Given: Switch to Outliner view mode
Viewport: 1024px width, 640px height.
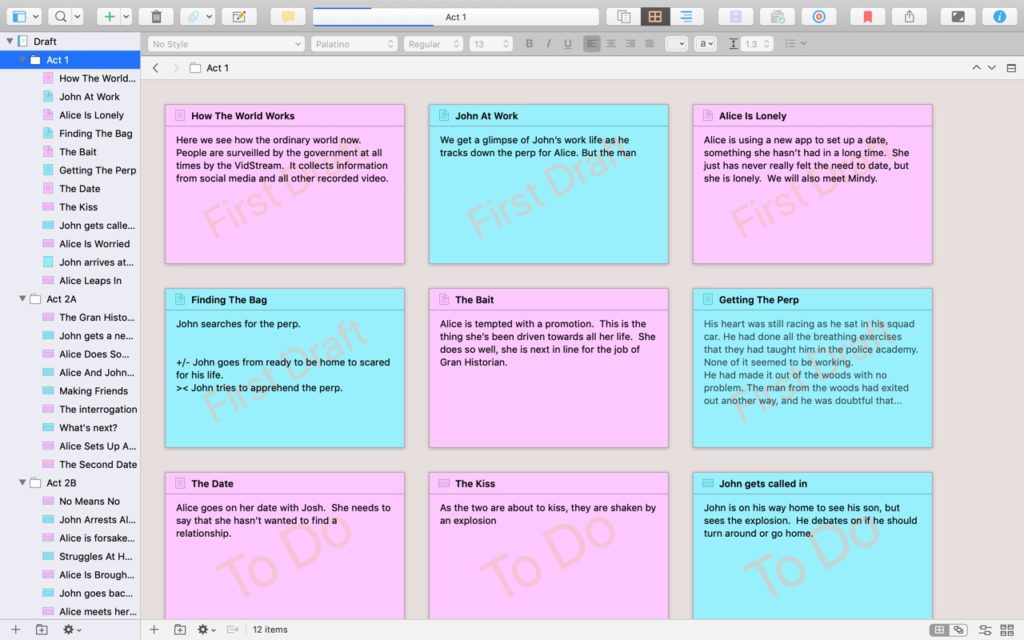Looking at the screenshot, I should coord(686,17).
